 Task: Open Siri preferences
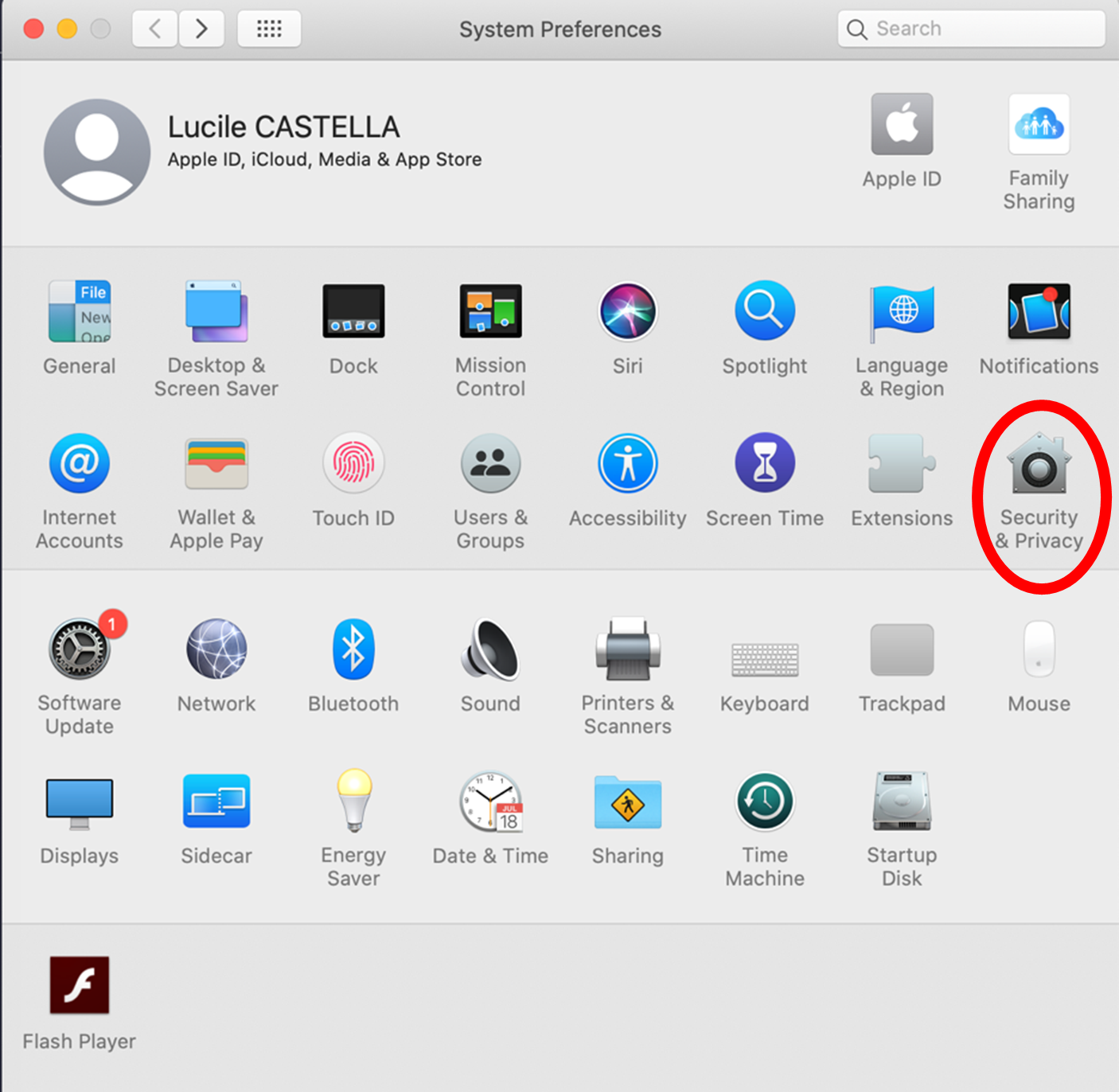(628, 311)
